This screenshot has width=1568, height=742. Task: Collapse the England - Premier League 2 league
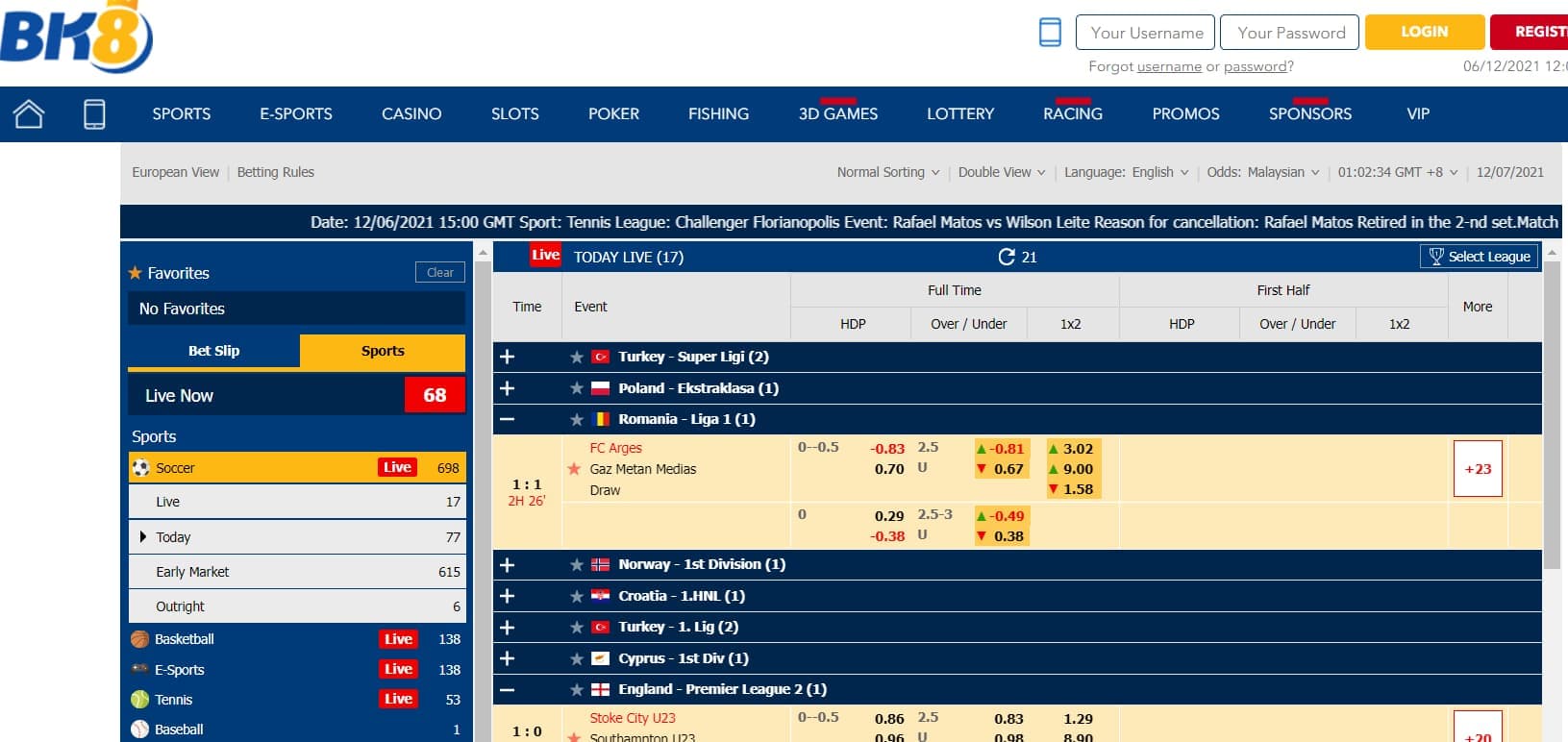point(508,689)
